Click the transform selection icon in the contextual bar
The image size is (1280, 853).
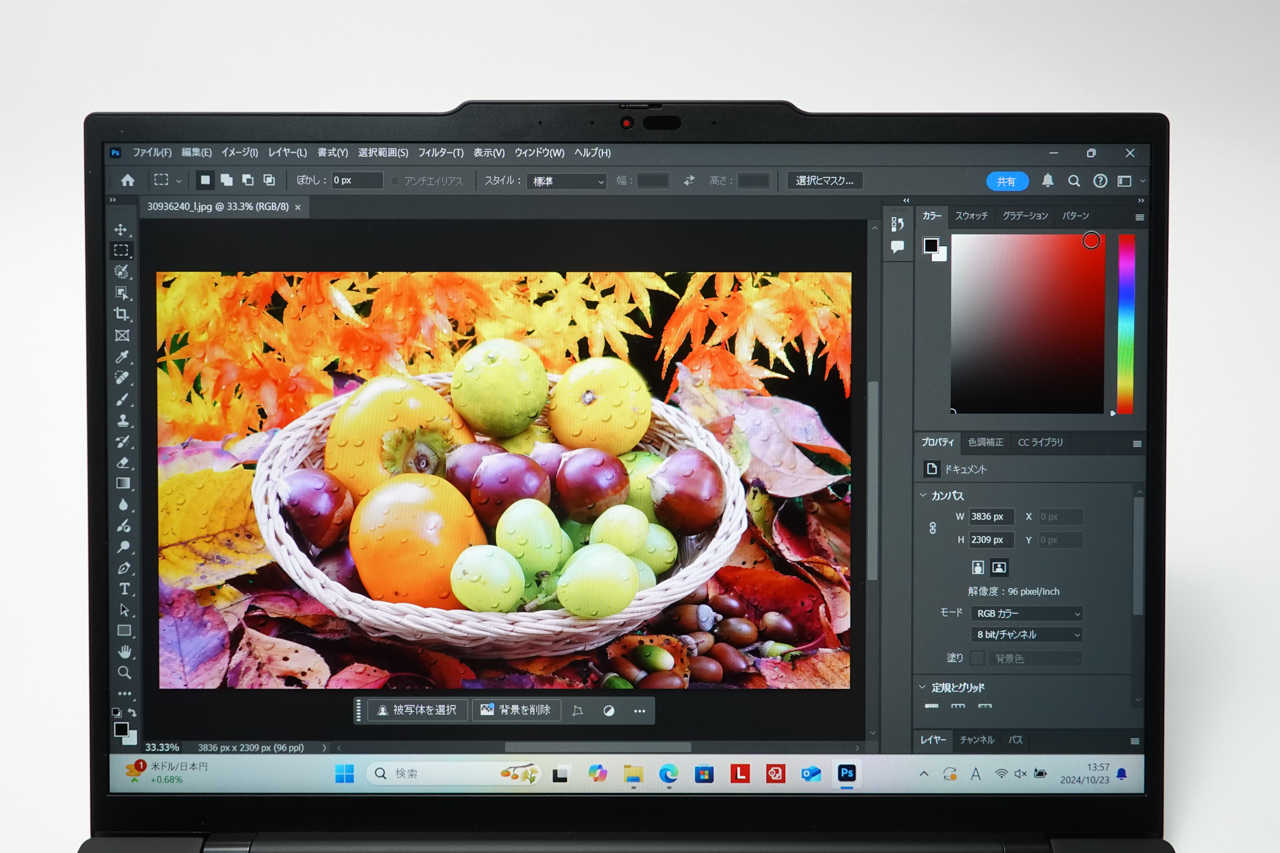tap(577, 711)
